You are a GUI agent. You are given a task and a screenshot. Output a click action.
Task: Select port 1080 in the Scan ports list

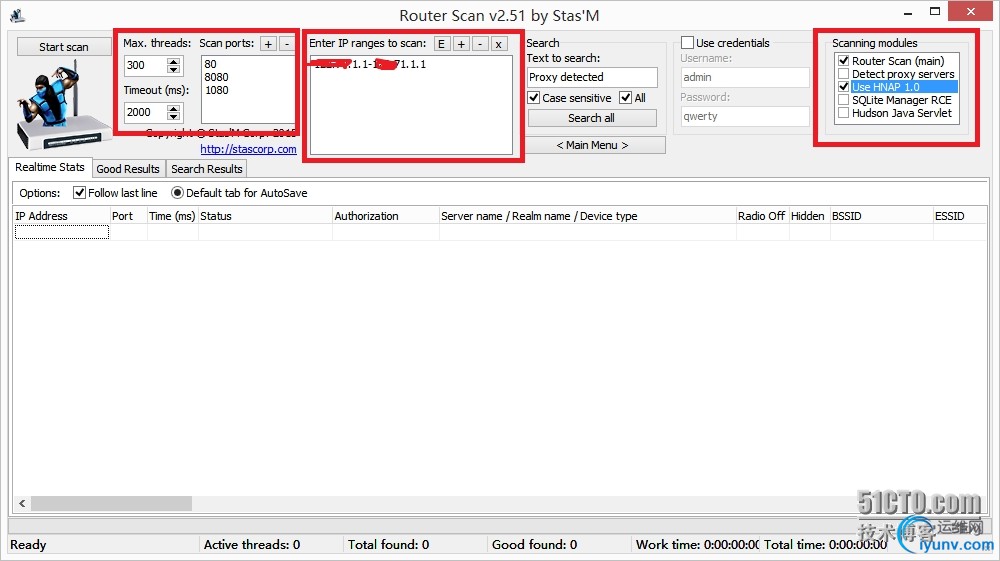[216, 91]
